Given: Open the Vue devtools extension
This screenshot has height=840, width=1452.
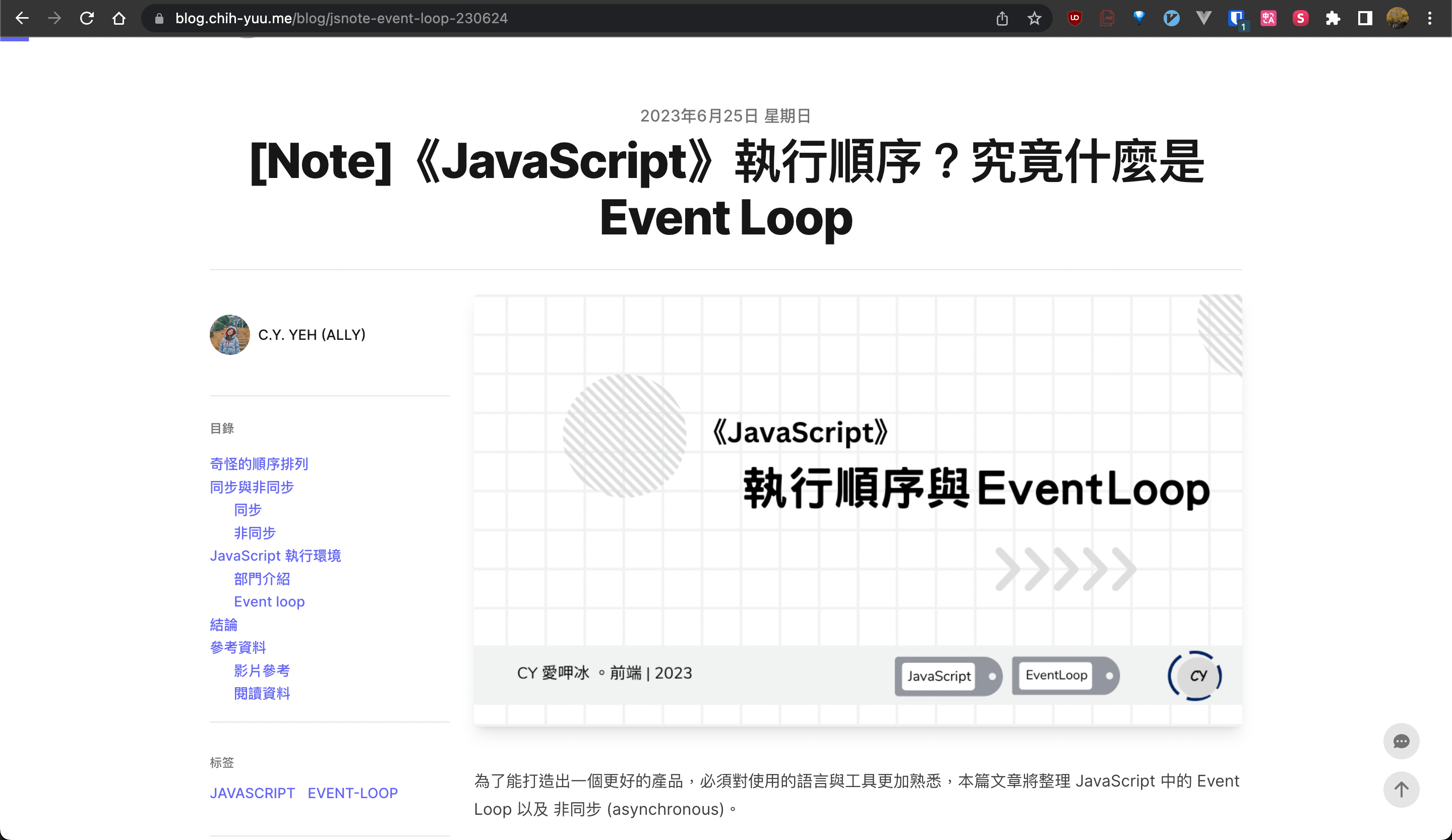Looking at the screenshot, I should pos(1203,18).
